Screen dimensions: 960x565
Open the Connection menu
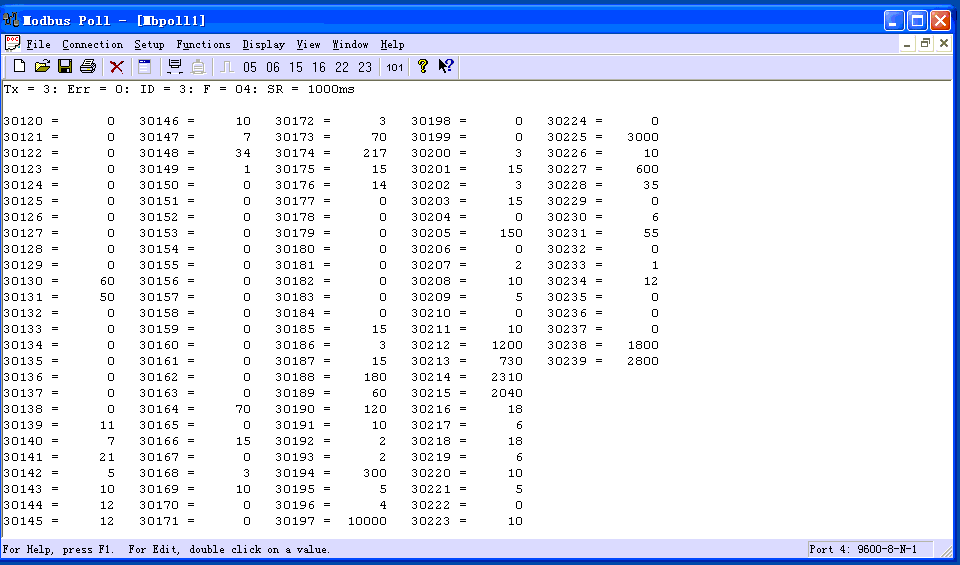[x=92, y=44]
